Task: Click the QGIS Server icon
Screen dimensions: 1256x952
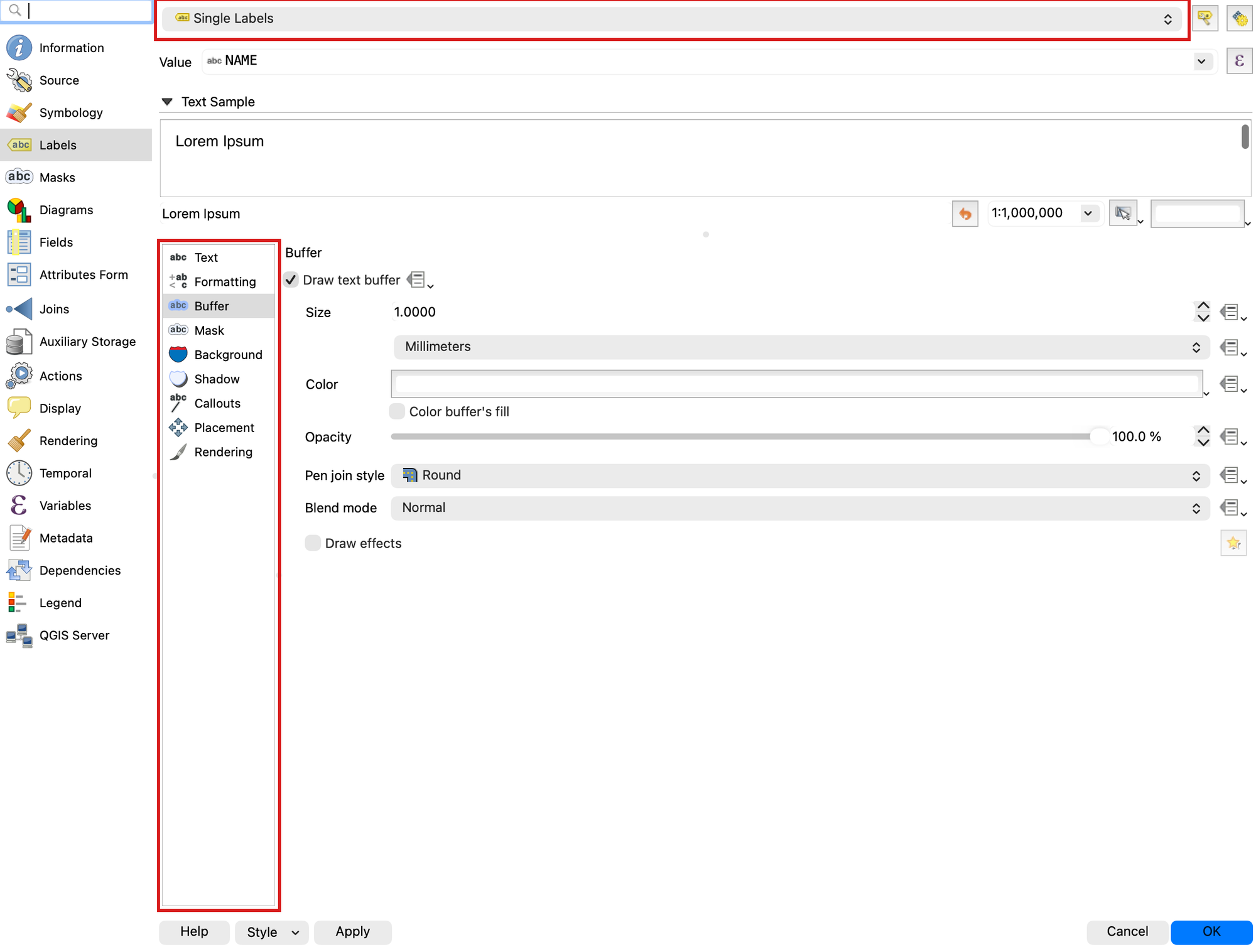Action: 19,636
